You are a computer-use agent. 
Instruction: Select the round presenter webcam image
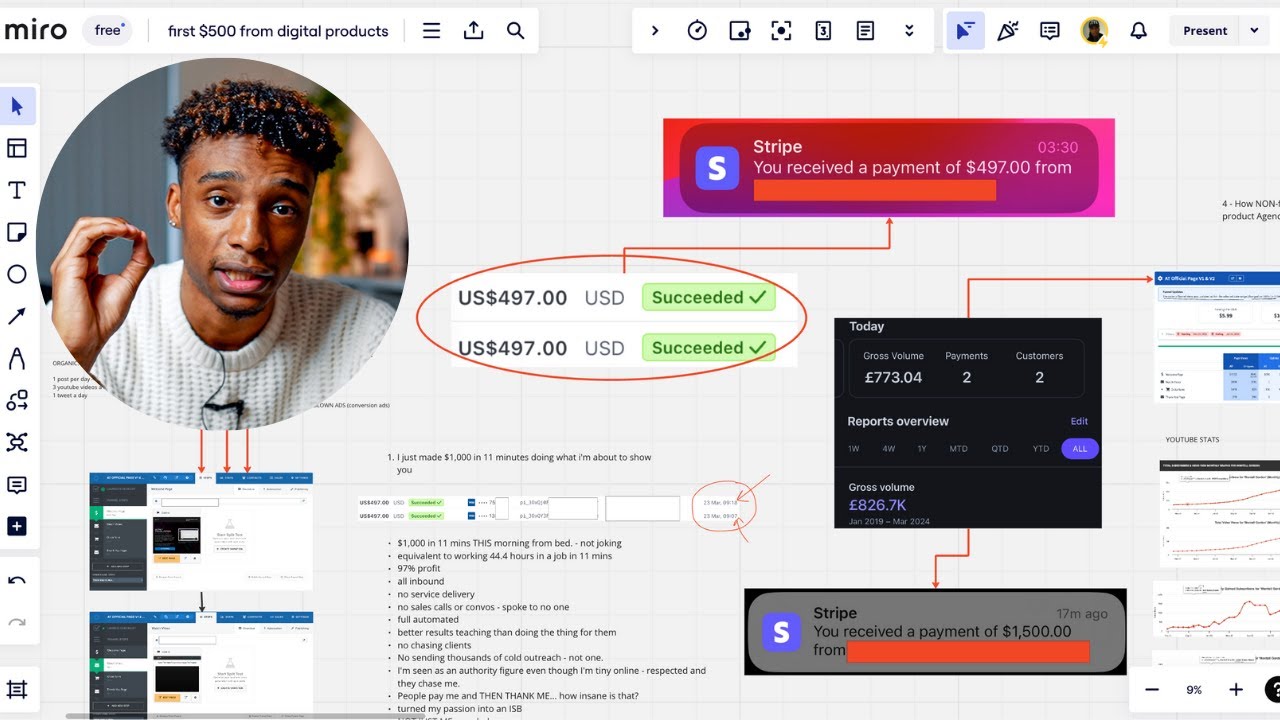click(222, 244)
